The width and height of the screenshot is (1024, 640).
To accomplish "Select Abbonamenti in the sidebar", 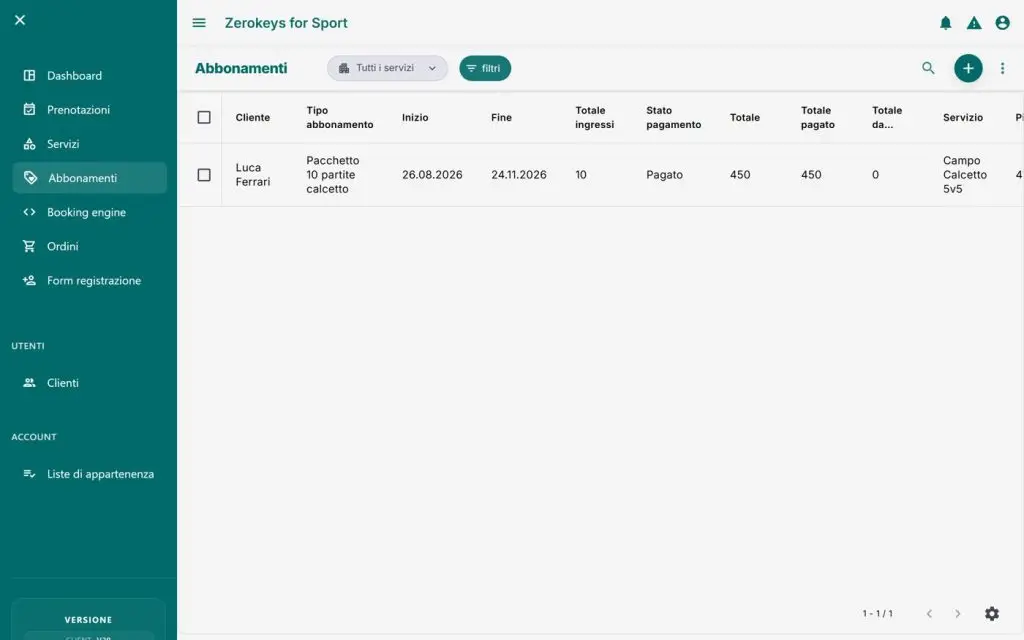I will (89, 178).
